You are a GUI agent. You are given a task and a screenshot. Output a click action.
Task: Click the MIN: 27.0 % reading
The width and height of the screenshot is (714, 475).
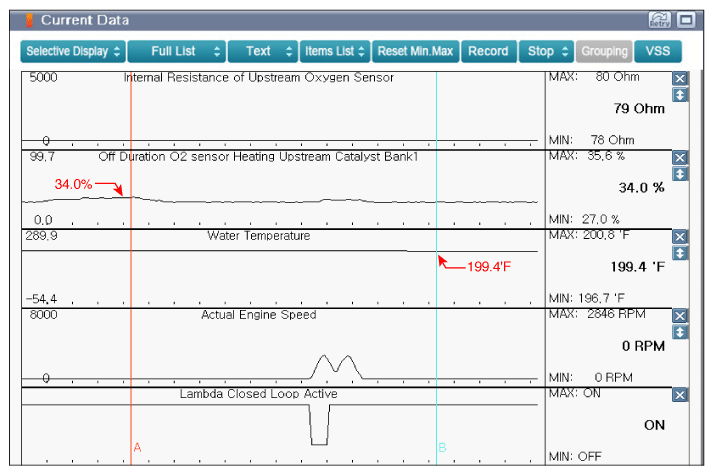(584, 219)
